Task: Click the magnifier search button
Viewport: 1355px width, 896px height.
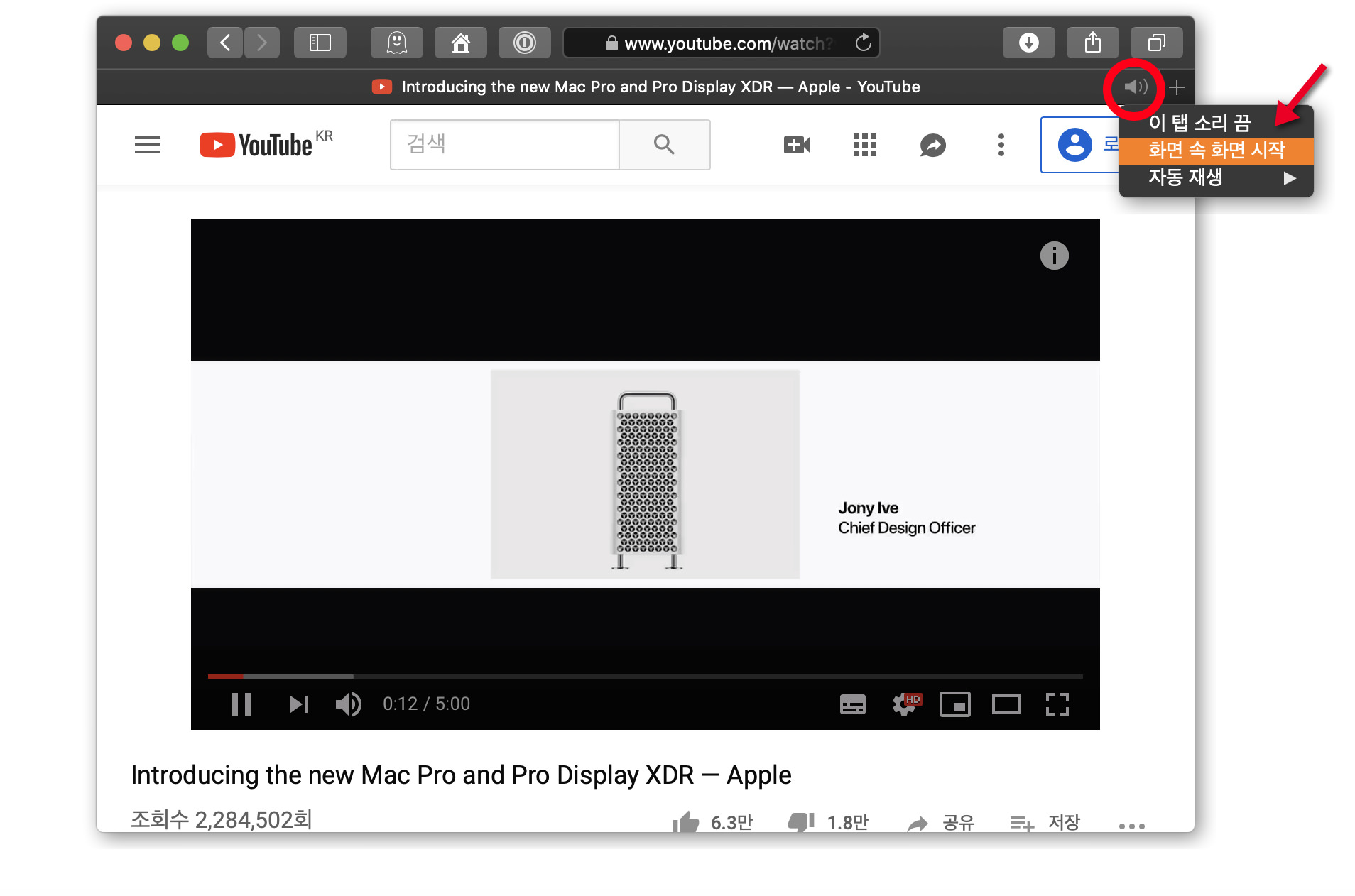Action: [664, 145]
